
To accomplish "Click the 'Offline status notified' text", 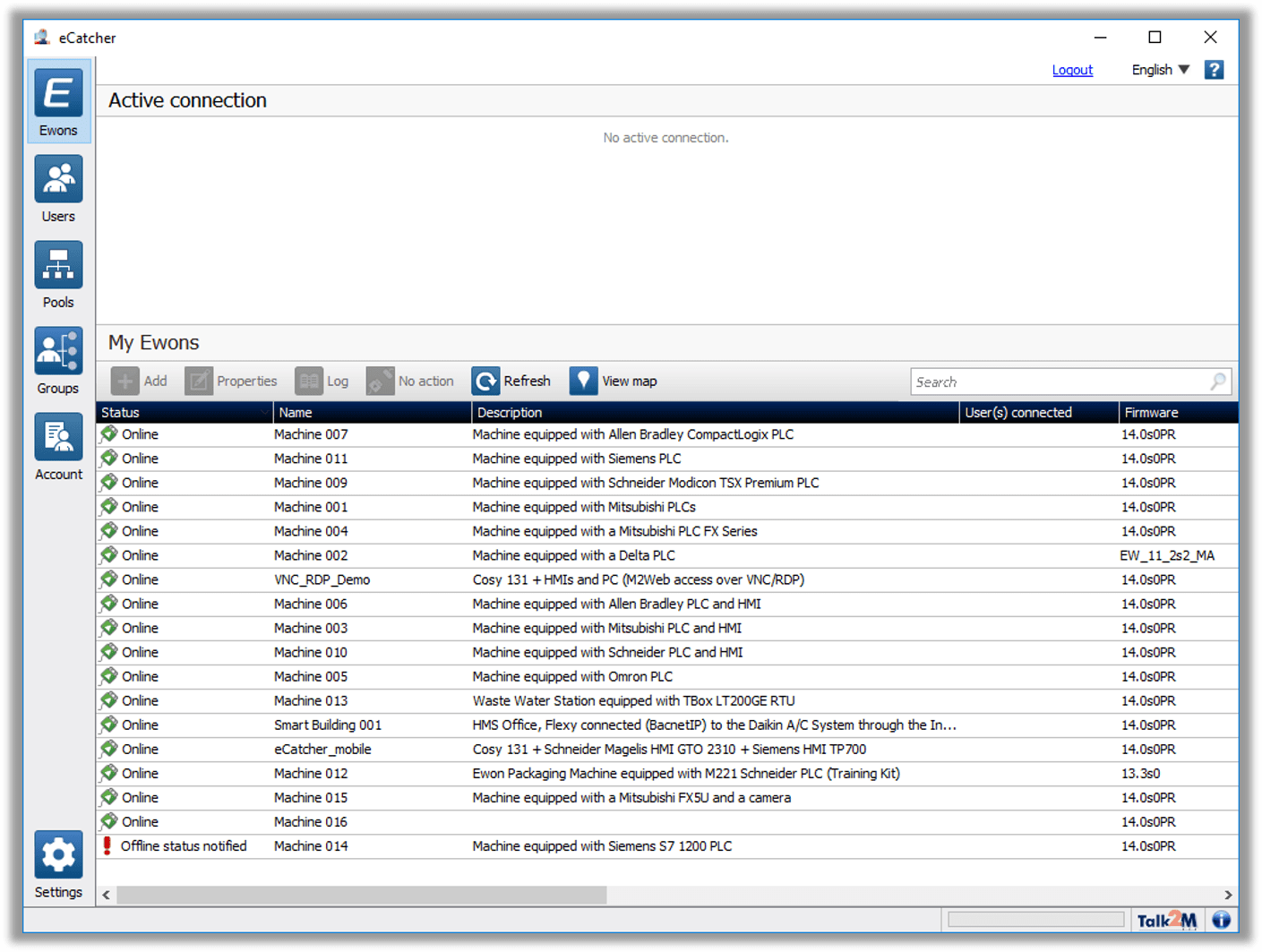I will [184, 845].
